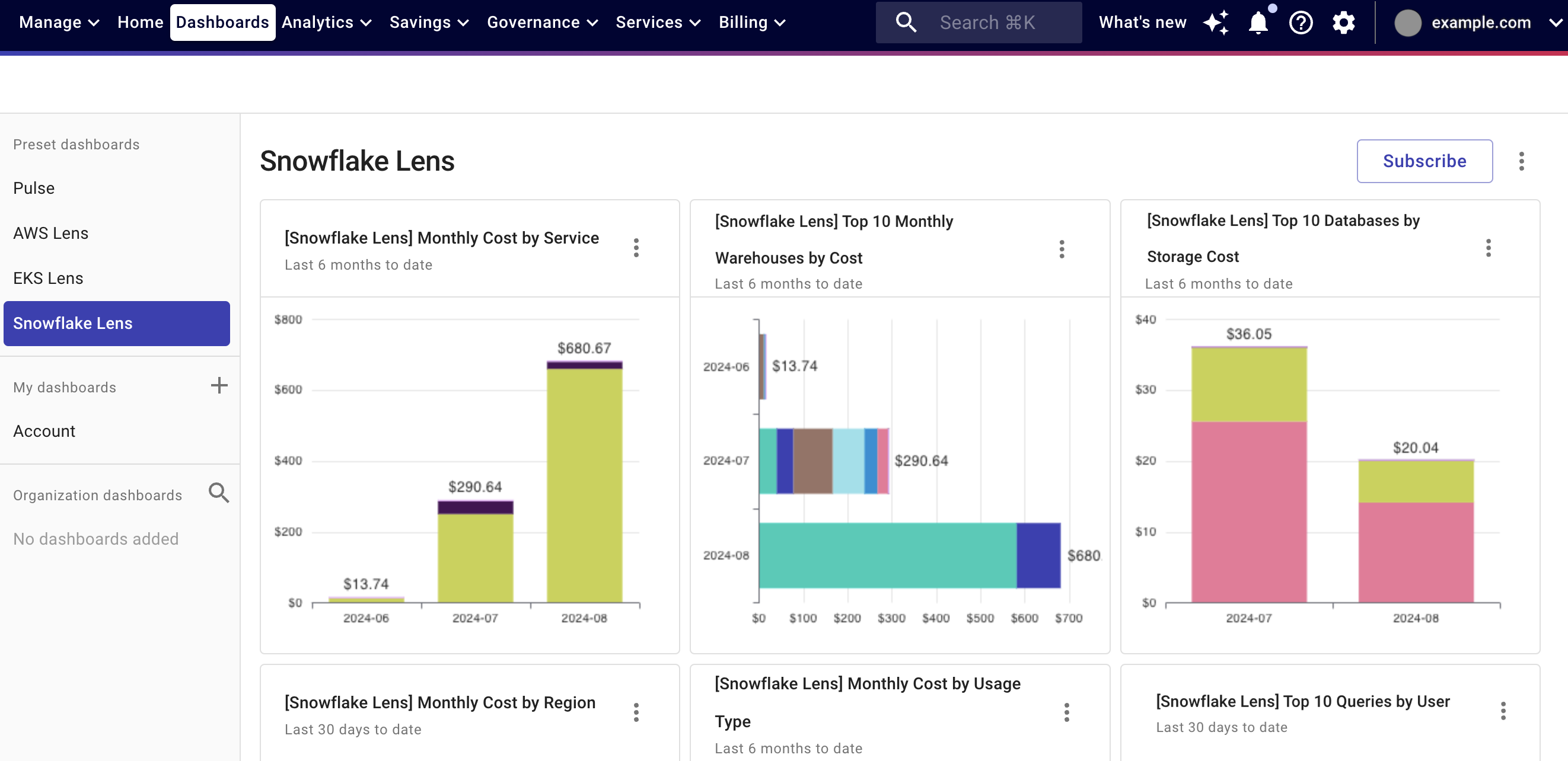The image size is (1568, 761).
Task: Expand the Services dropdown
Action: [658, 23]
